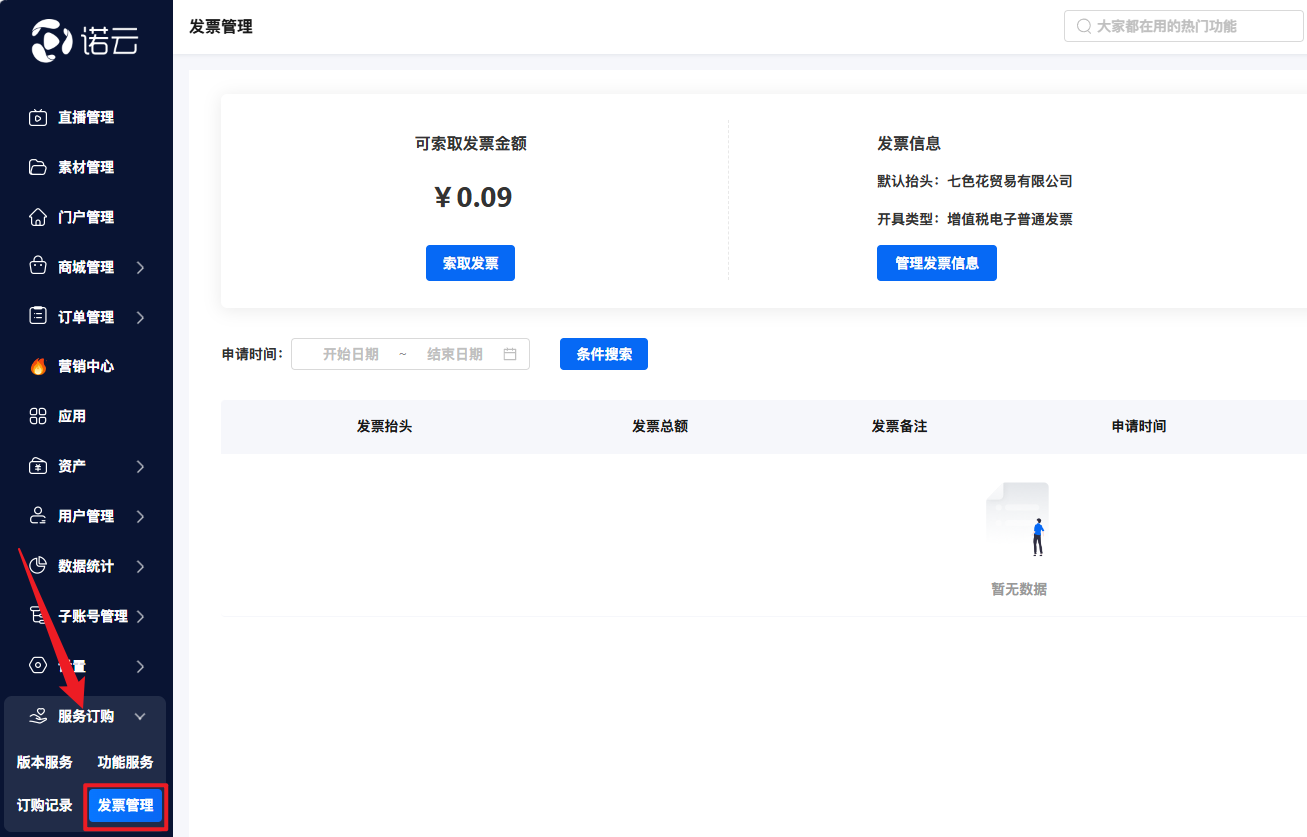Click the 数据统计 pie chart icon
The image size is (1307, 837).
pos(38,566)
